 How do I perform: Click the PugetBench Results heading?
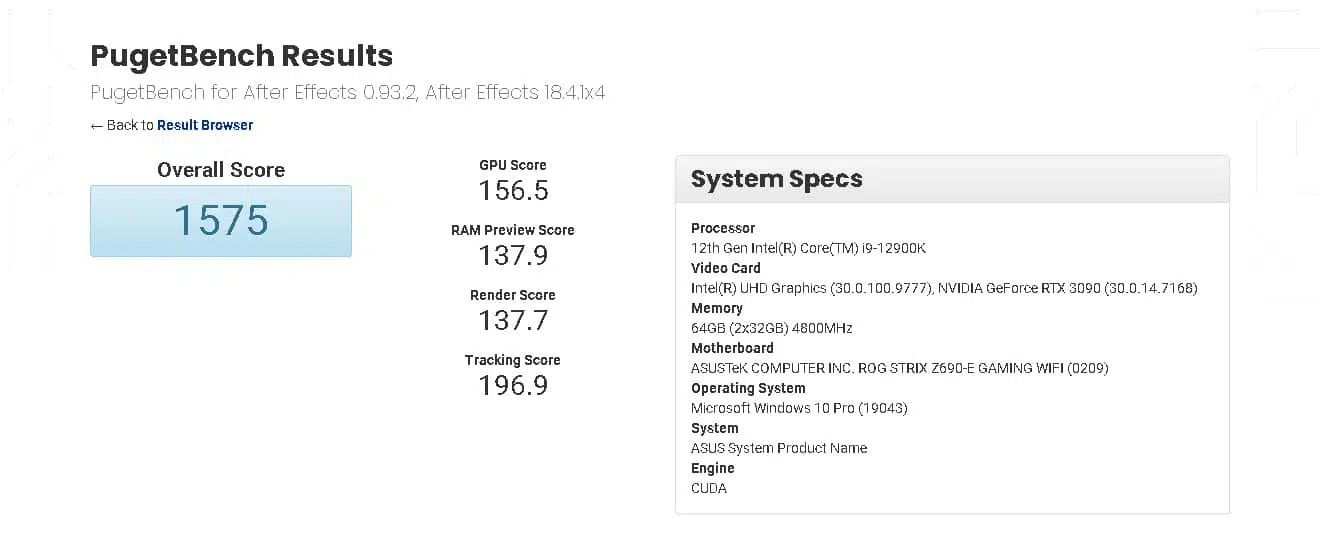(x=242, y=56)
